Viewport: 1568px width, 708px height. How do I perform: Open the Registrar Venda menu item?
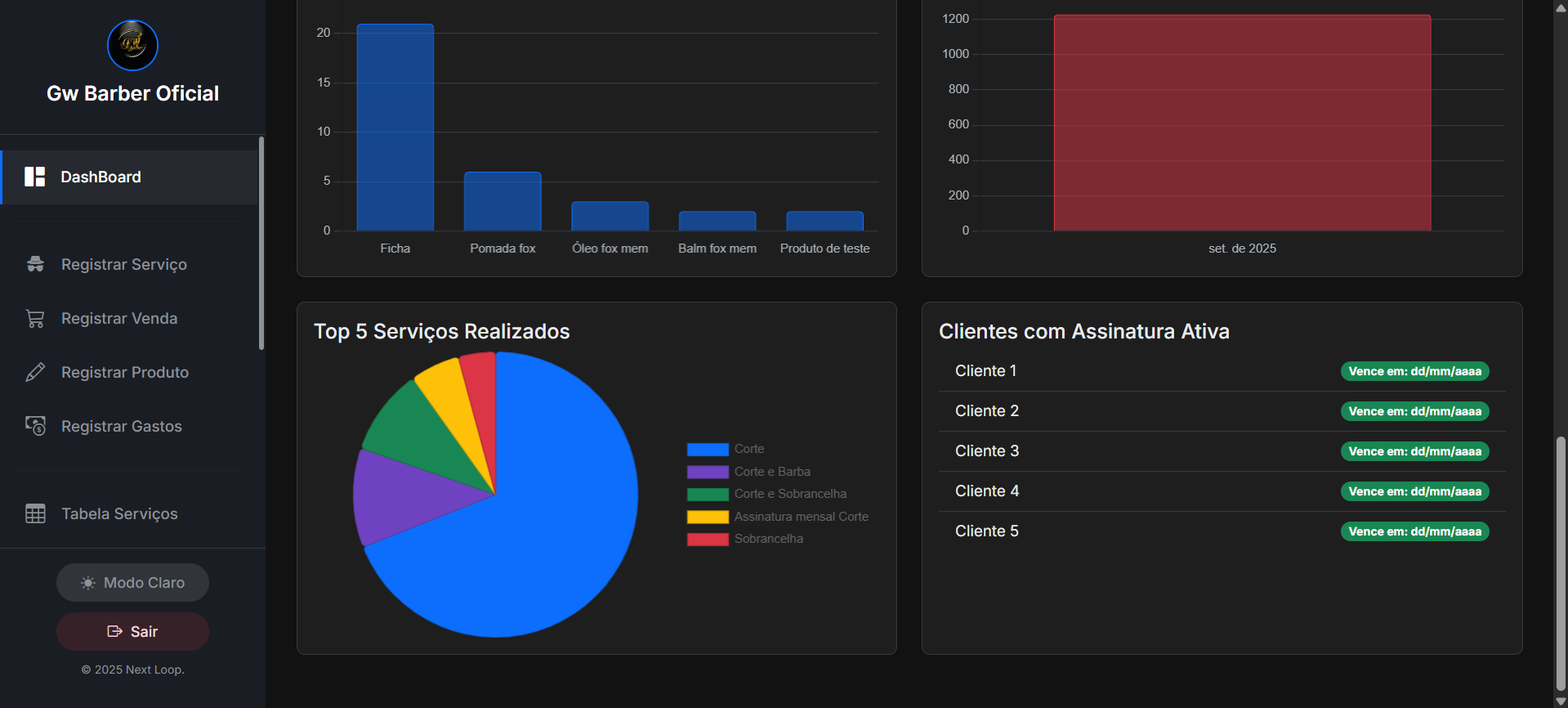point(119,318)
